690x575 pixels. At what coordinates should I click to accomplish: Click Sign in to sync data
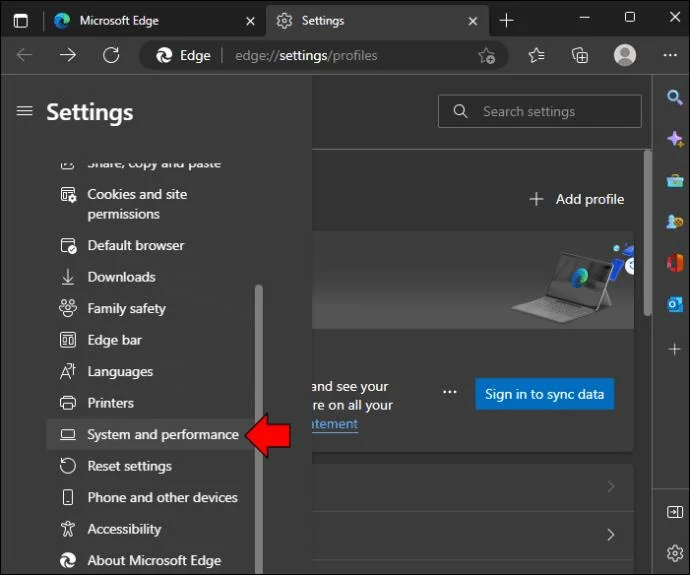[x=544, y=394]
